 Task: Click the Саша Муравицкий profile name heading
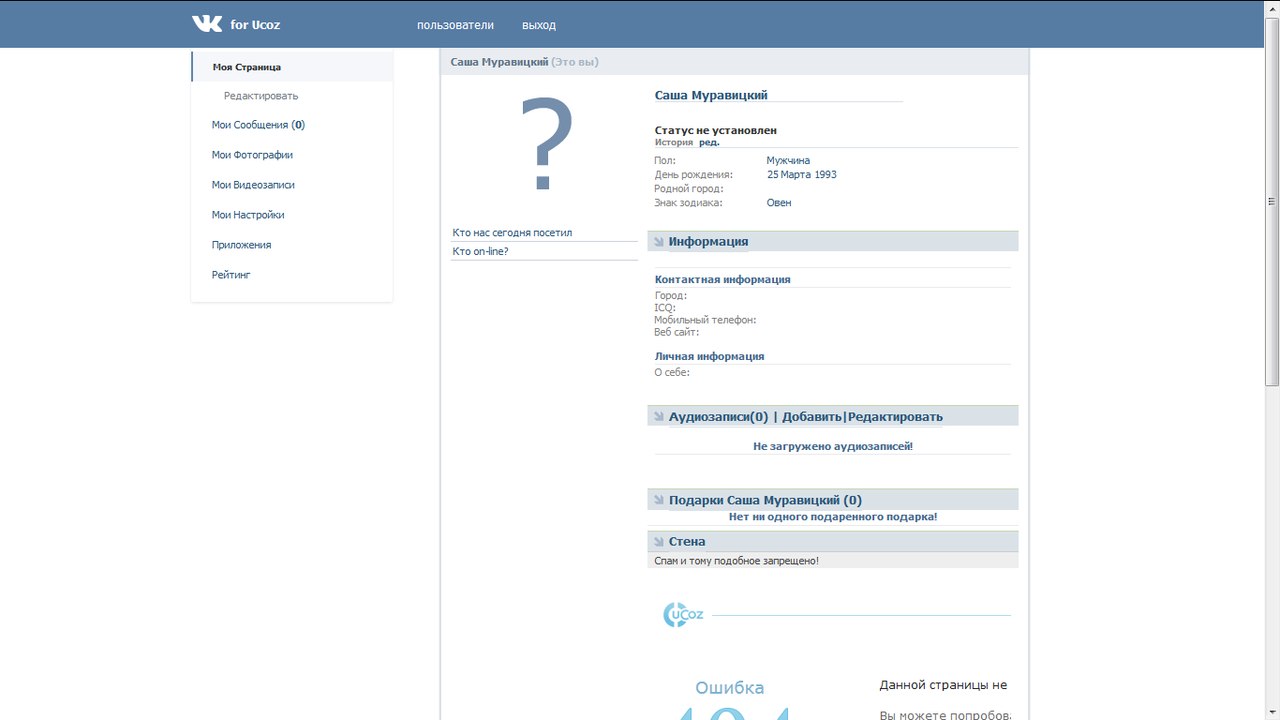pos(711,95)
